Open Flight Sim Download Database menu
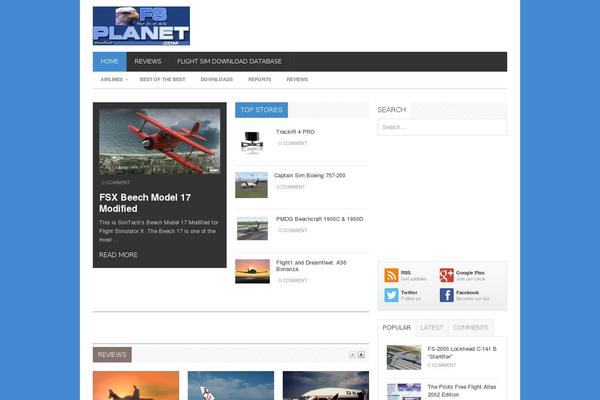This screenshot has height=400, width=600. tap(229, 62)
